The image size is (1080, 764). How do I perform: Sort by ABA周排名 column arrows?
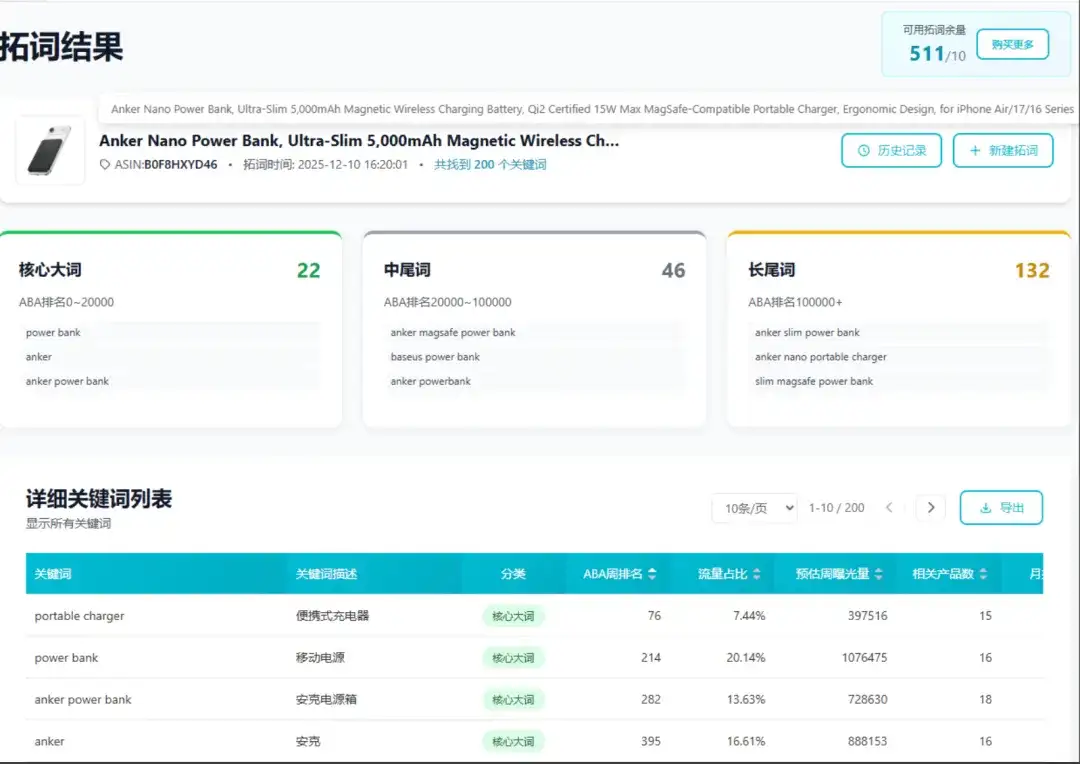(652, 574)
